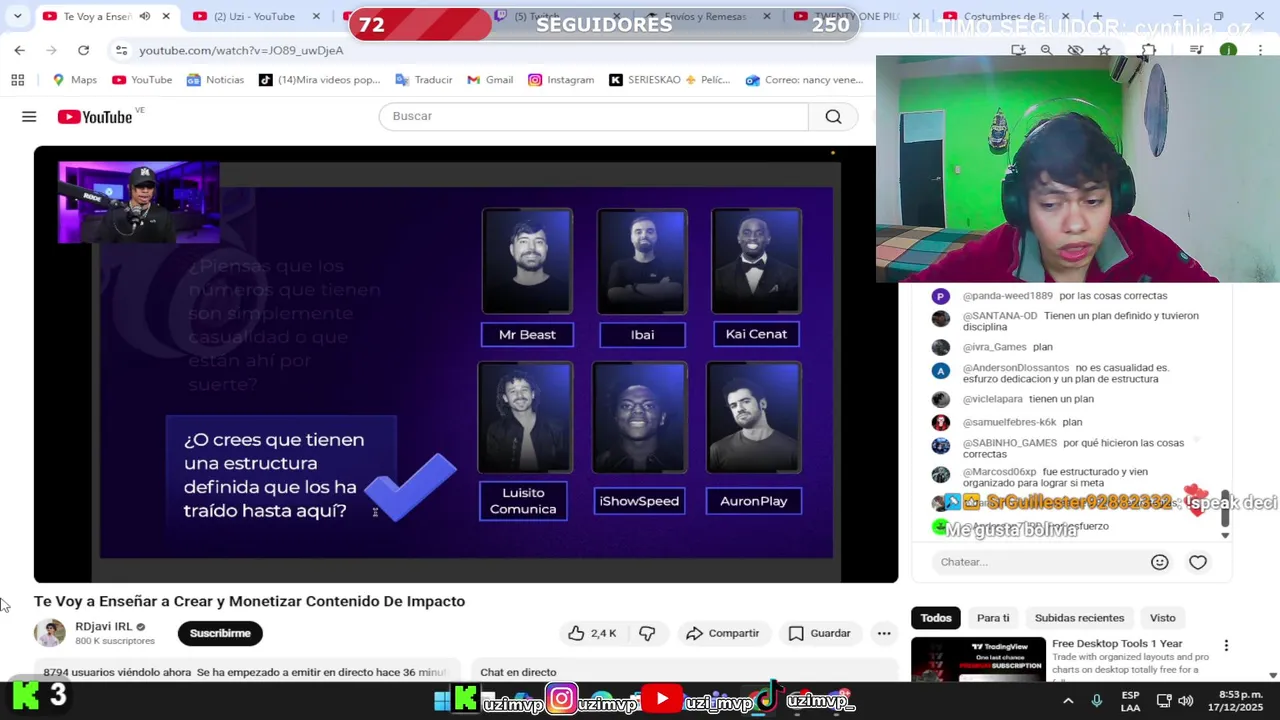View site information icon in address bar
Image resolution: width=1280 pixels, height=720 pixels.
click(x=121, y=50)
